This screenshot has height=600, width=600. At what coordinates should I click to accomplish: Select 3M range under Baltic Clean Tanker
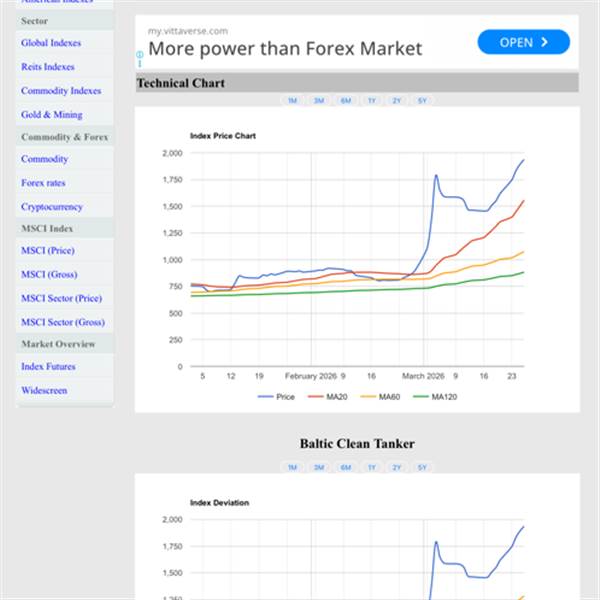tap(319, 467)
